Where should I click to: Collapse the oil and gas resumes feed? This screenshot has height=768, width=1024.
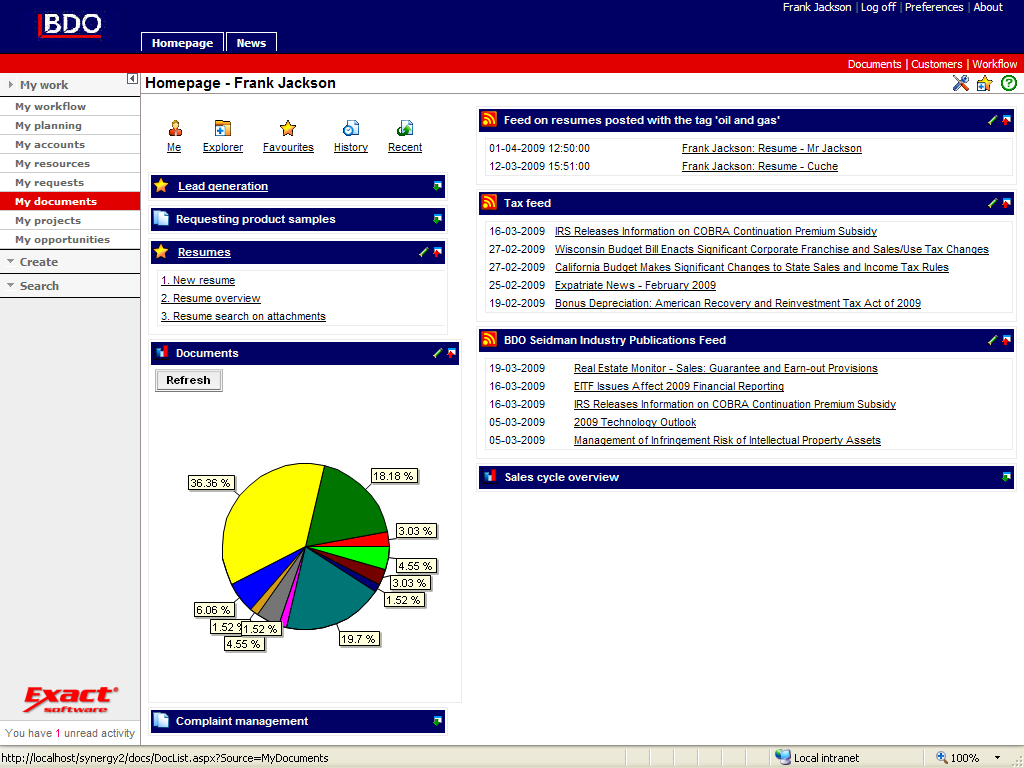pos(1006,120)
